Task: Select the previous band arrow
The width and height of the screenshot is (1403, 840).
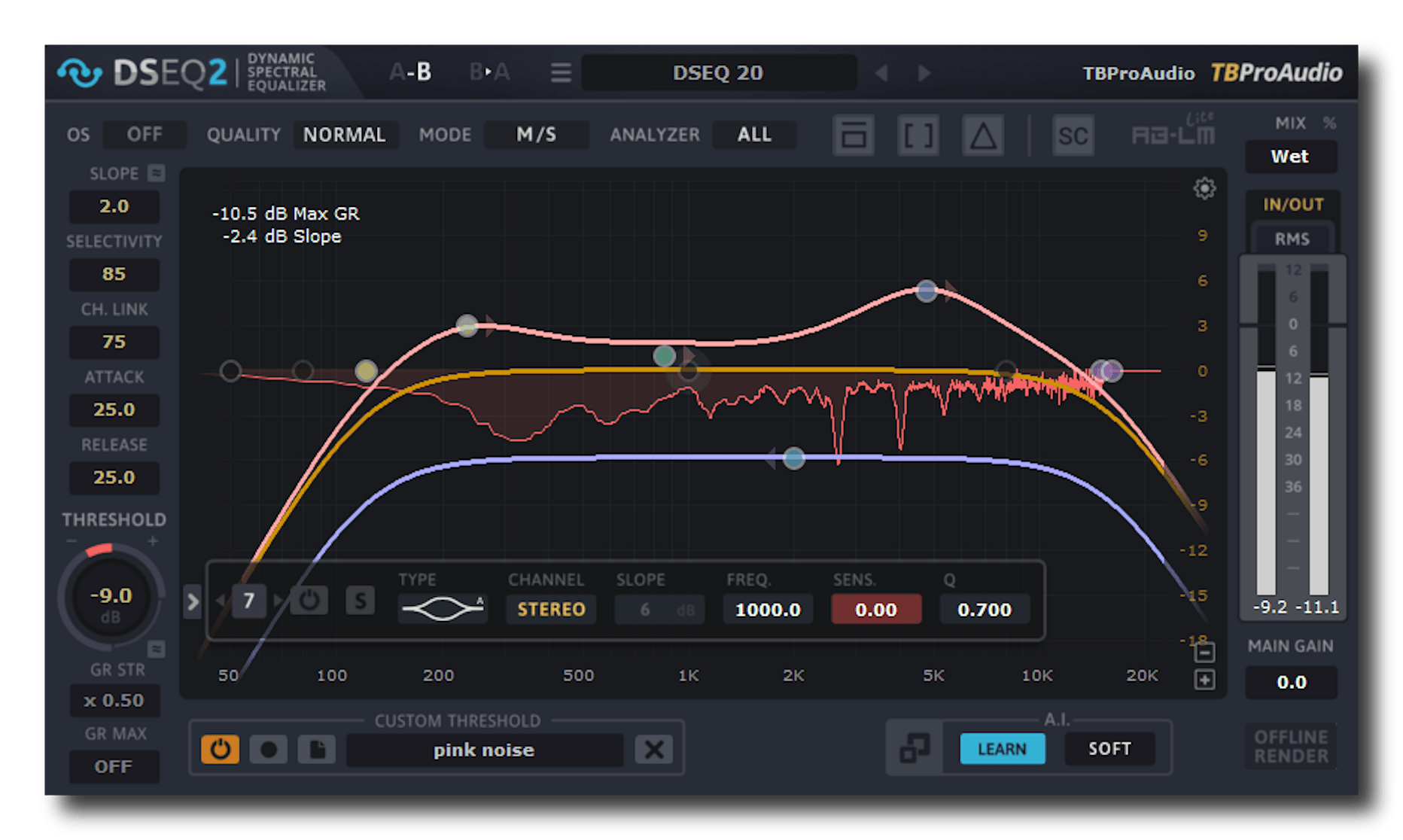Action: pyautogui.click(x=221, y=601)
